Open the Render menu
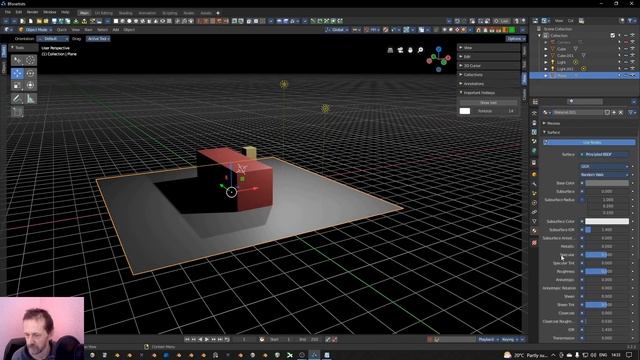640x360 pixels. [32, 12]
